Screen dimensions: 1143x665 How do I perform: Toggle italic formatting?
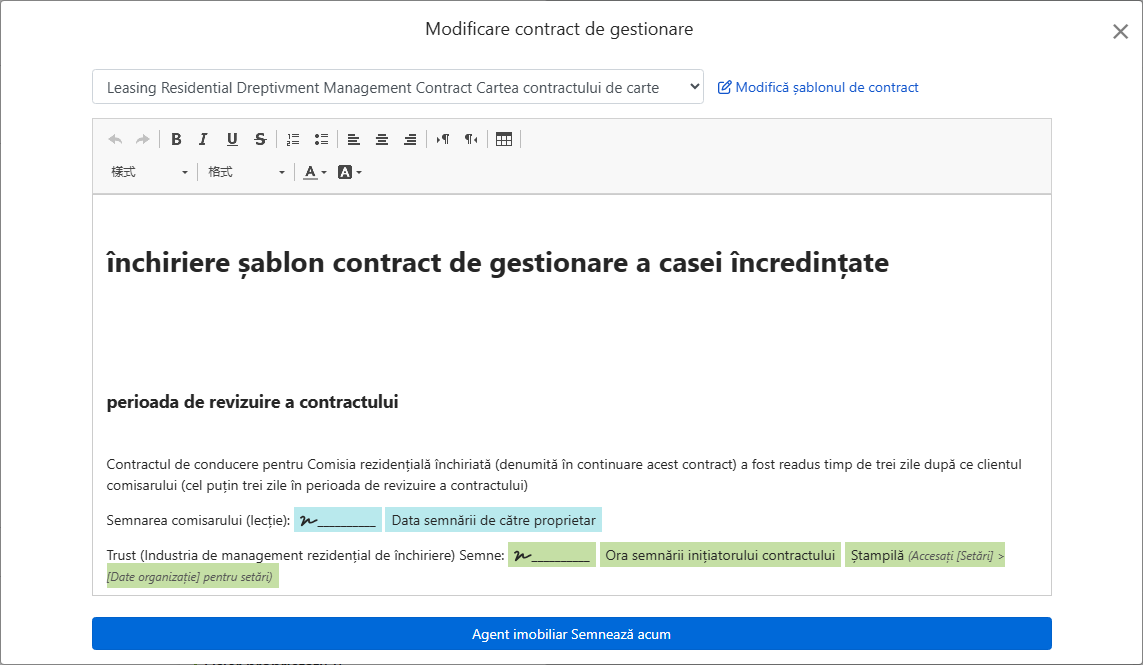click(203, 139)
